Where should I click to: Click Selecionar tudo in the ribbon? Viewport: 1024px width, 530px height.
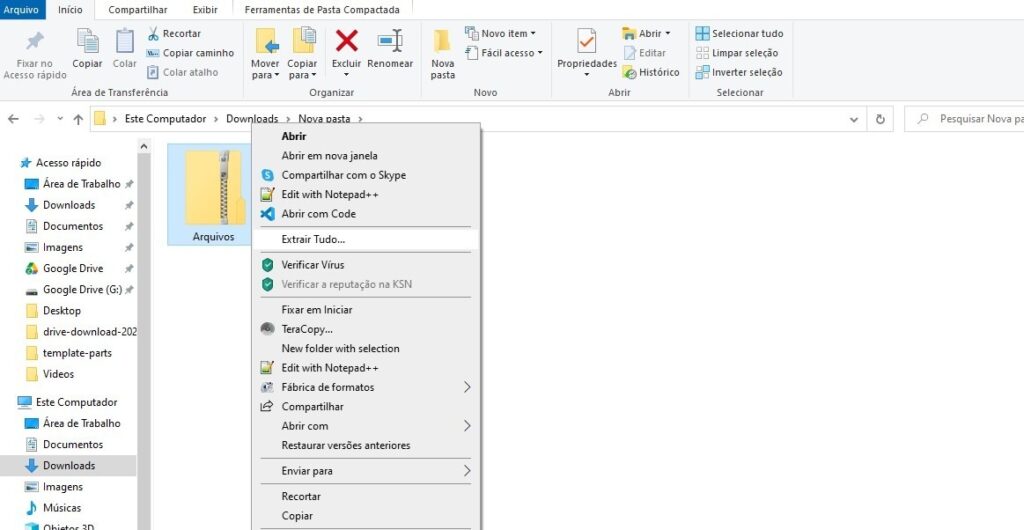(x=739, y=33)
